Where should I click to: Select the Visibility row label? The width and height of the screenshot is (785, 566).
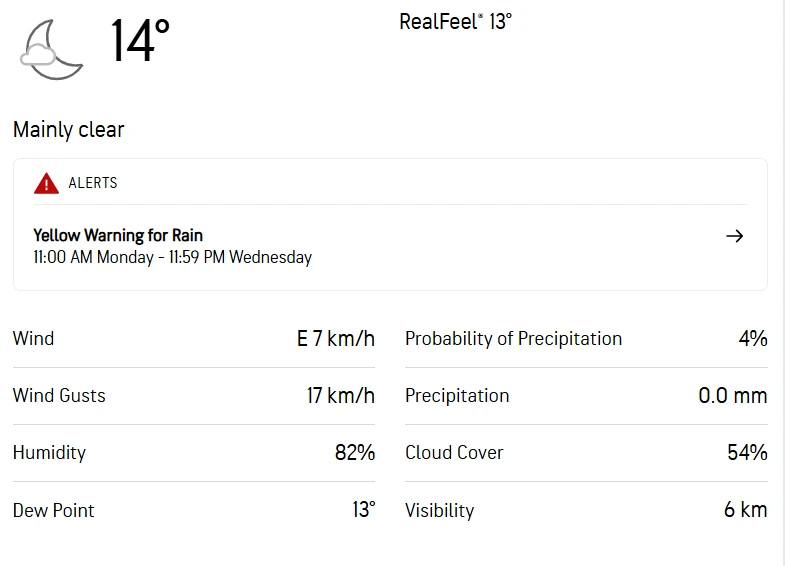click(x=440, y=510)
